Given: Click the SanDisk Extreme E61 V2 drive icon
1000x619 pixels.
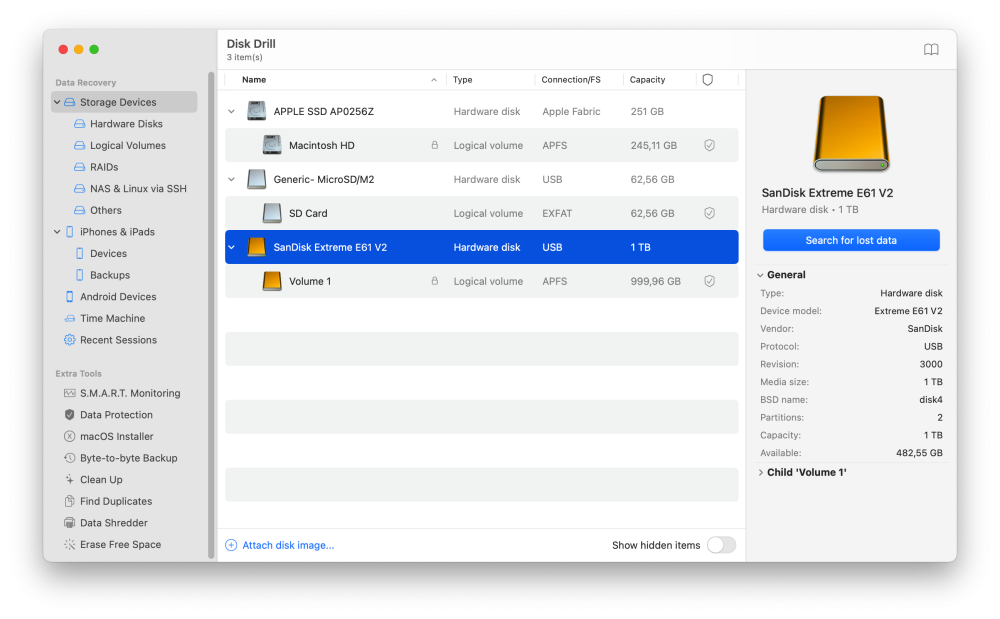Looking at the screenshot, I should point(256,247).
